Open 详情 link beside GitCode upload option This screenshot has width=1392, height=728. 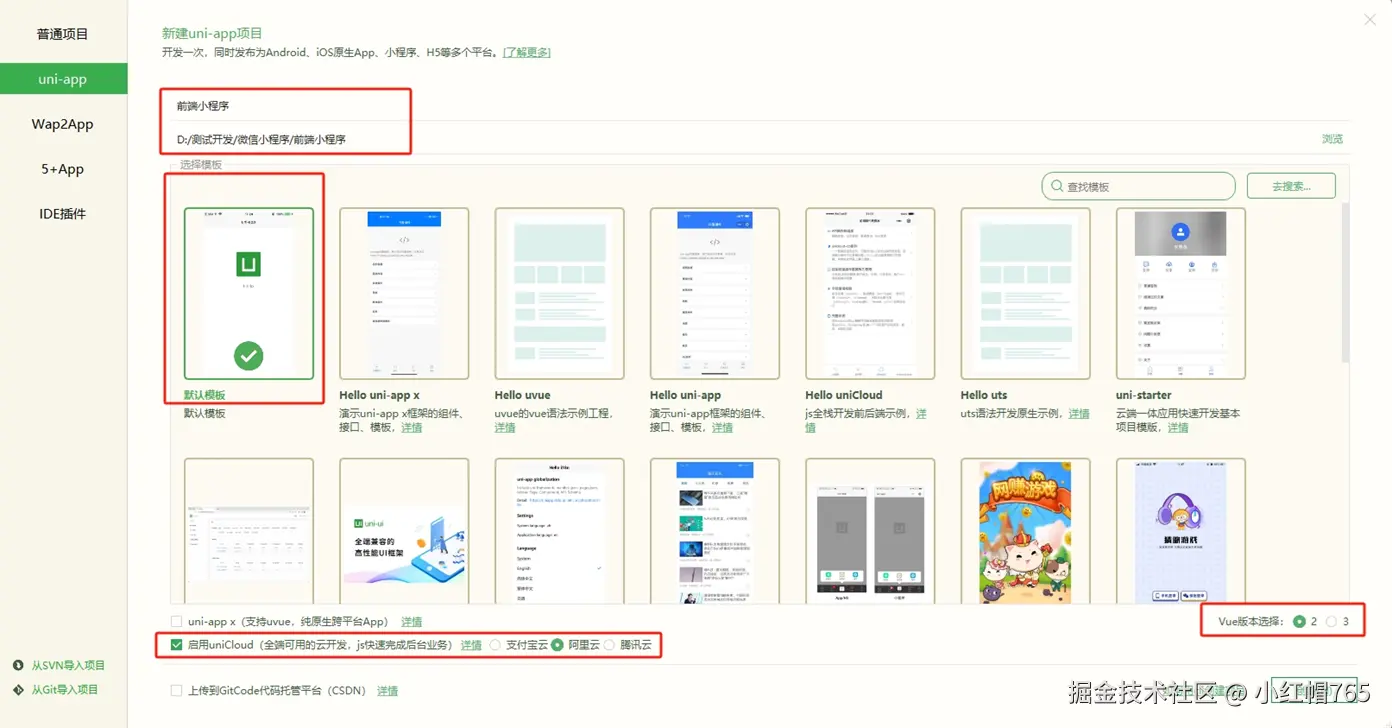click(387, 691)
